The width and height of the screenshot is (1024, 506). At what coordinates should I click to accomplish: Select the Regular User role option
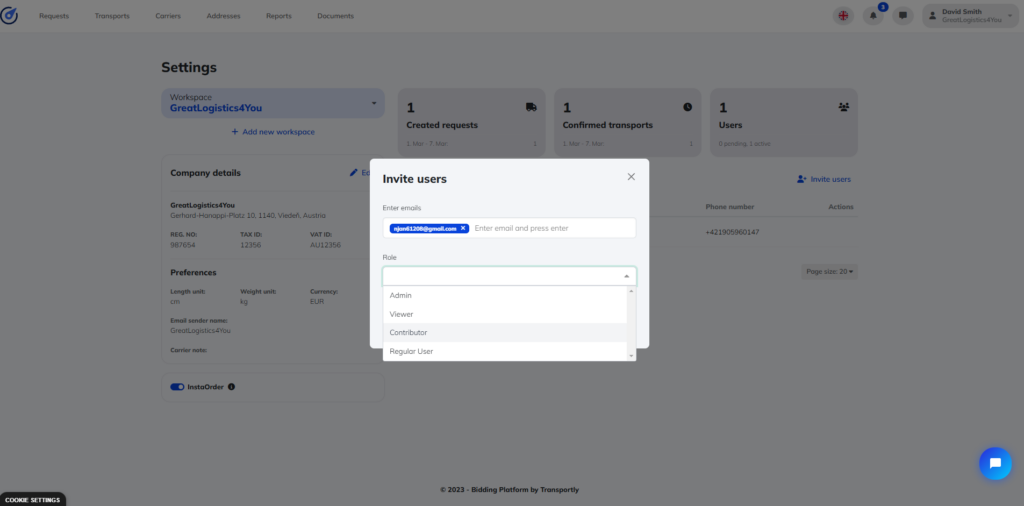505,351
